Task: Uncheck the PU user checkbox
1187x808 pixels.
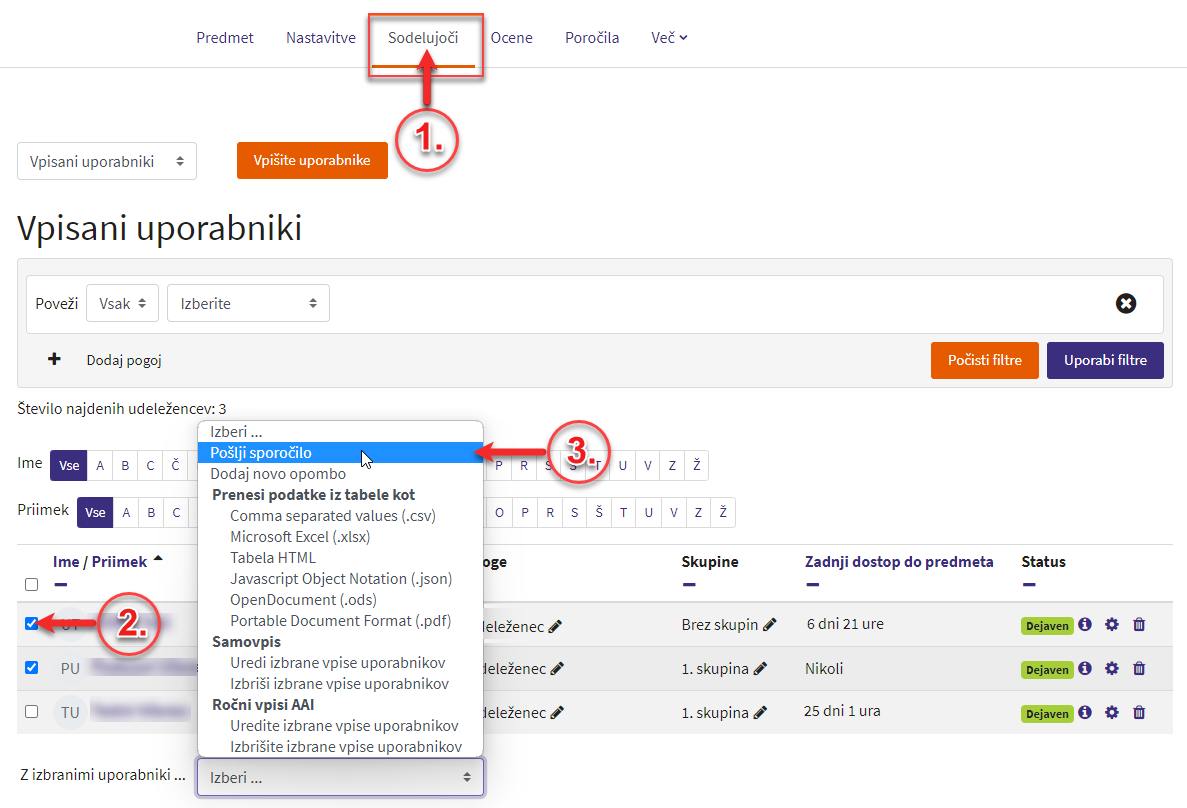Action: 32,667
